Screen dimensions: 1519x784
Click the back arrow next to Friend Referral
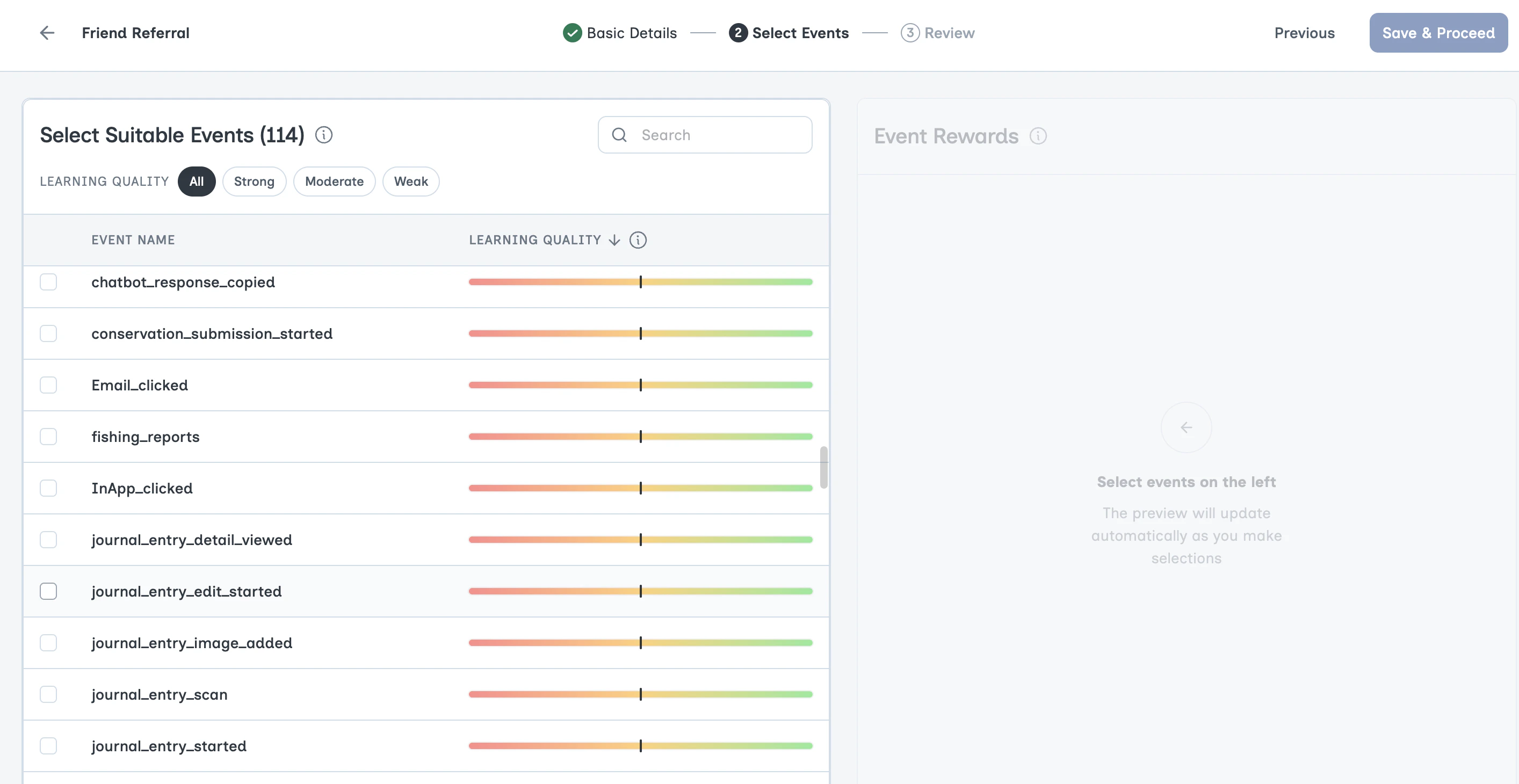tap(47, 33)
